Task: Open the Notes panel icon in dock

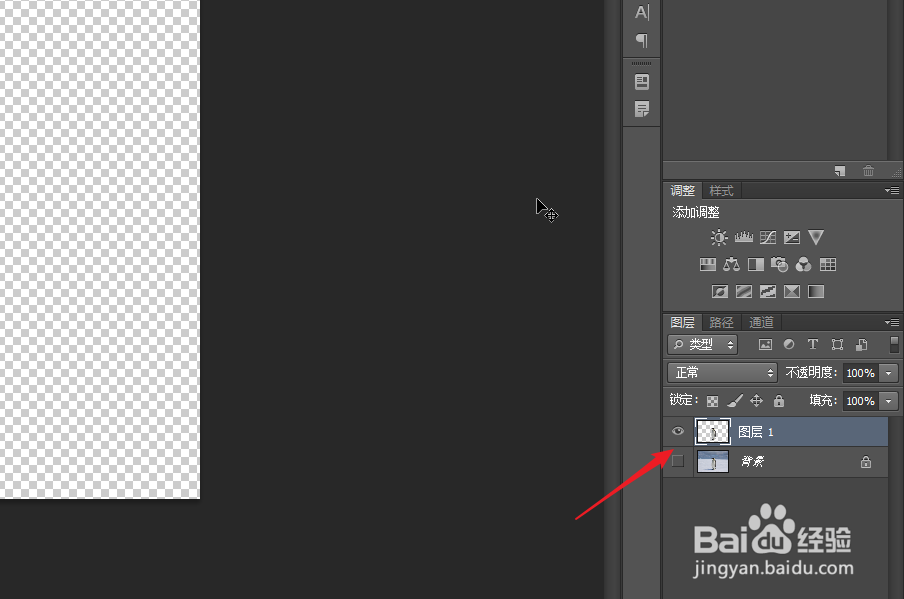Action: click(x=642, y=109)
